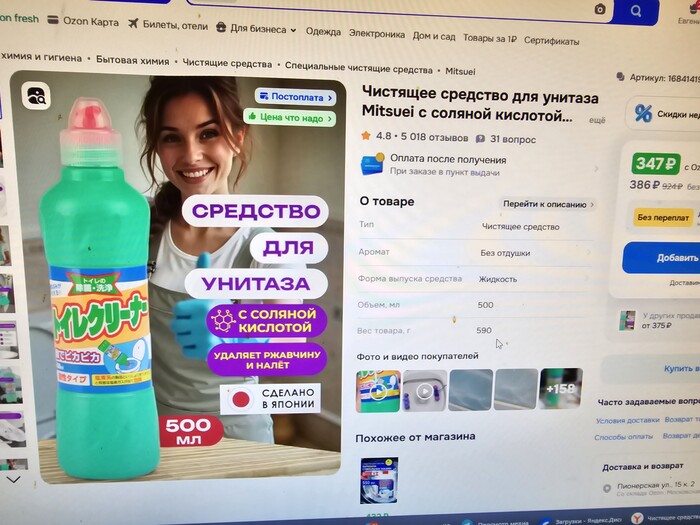Click the blue percent discount icon
The image size is (700, 525).
coord(643,113)
